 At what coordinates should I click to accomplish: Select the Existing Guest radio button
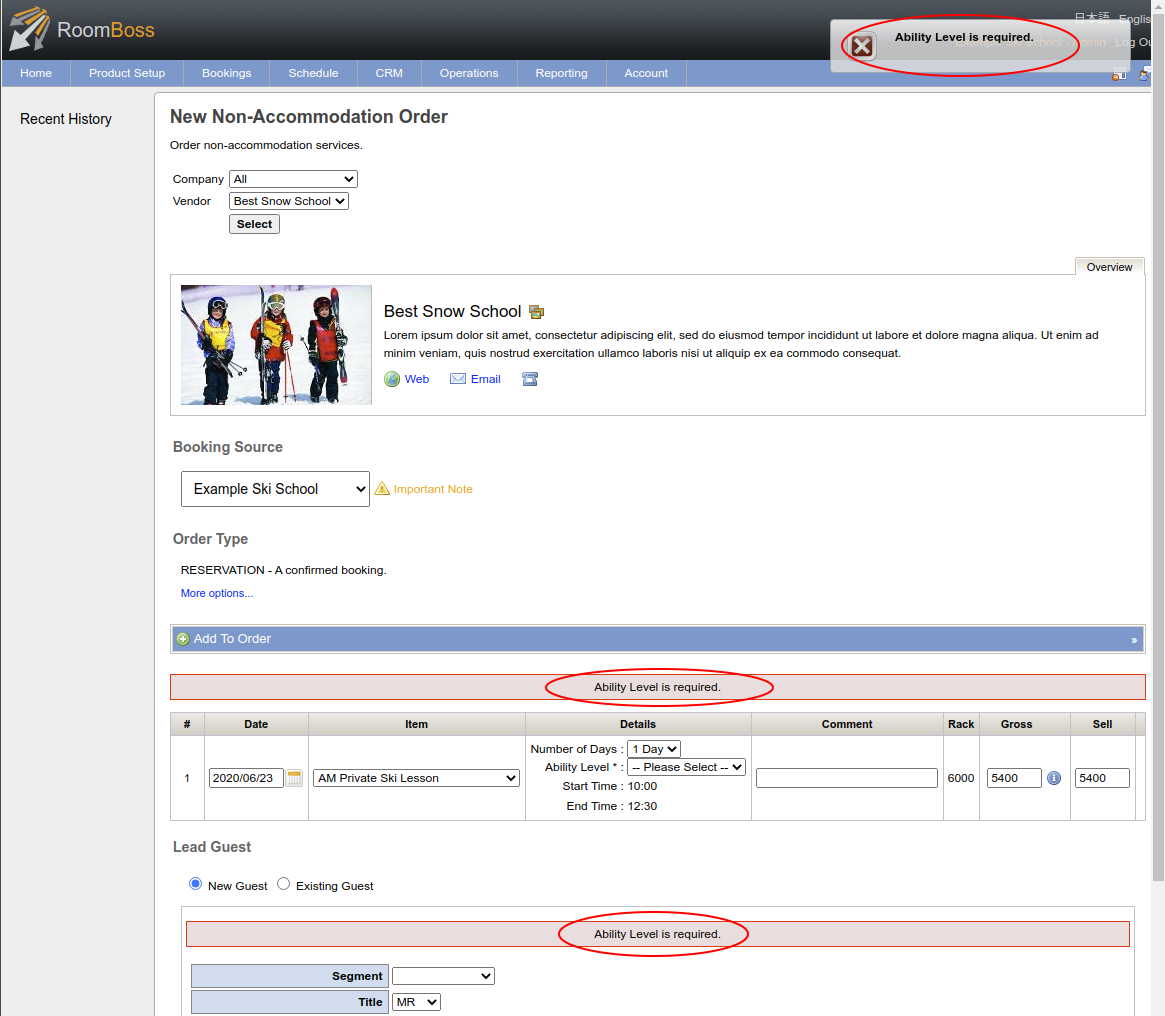tap(283, 884)
